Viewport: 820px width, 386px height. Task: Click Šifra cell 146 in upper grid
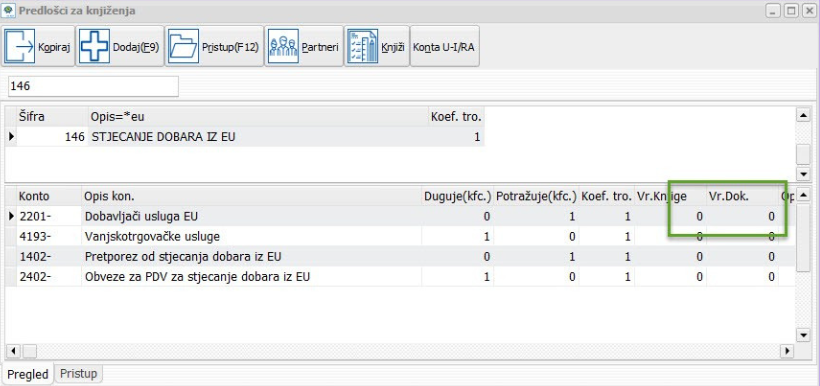(52, 137)
